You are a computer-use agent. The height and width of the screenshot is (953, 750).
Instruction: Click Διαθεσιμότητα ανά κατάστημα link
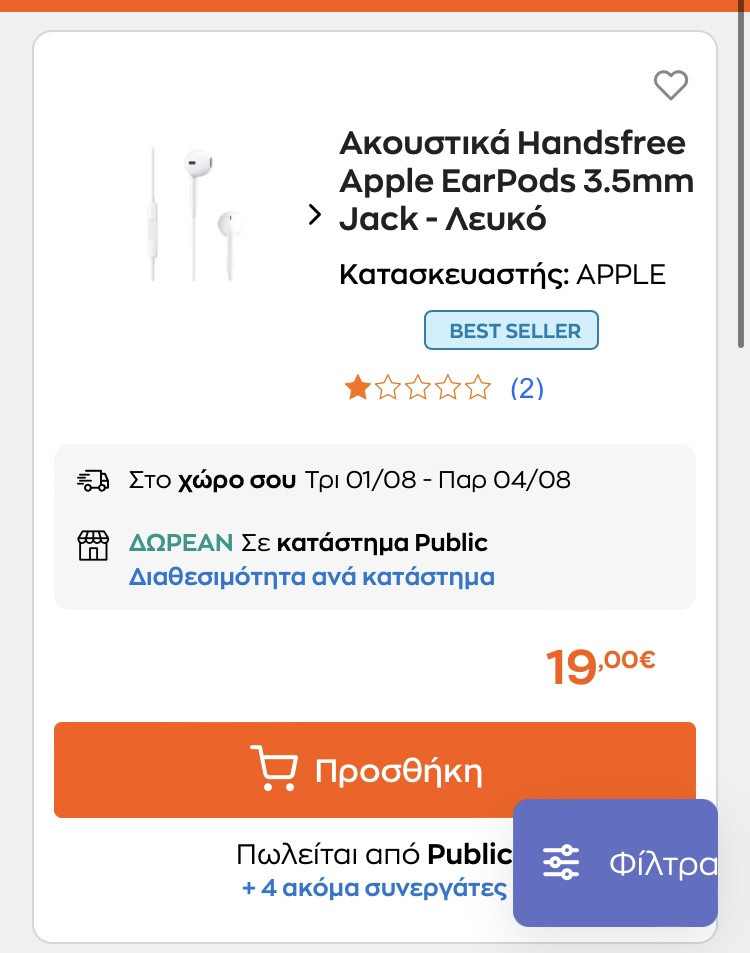(312, 577)
